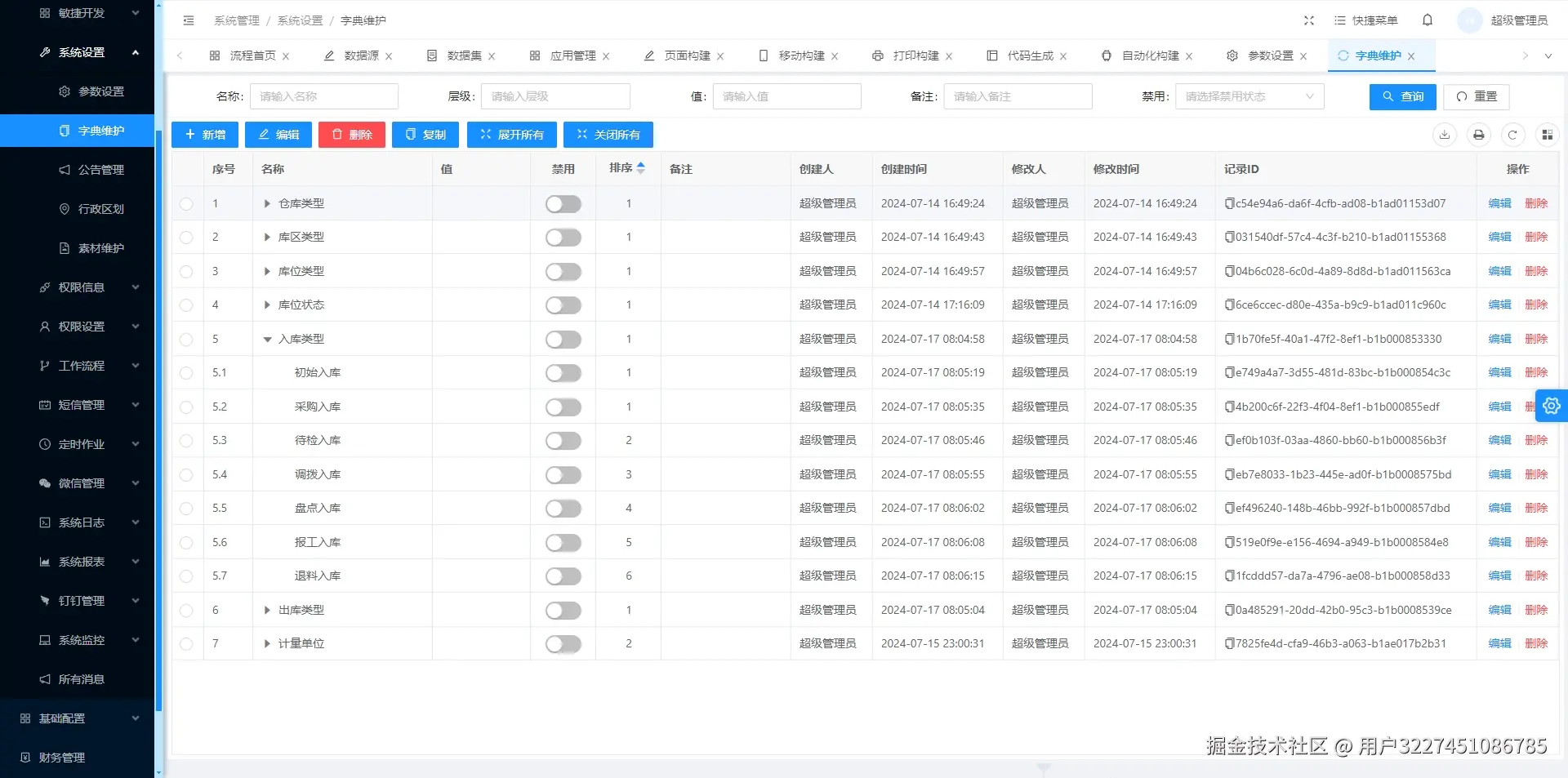Toggle 禁用 switch for 库区类型

pos(563,238)
